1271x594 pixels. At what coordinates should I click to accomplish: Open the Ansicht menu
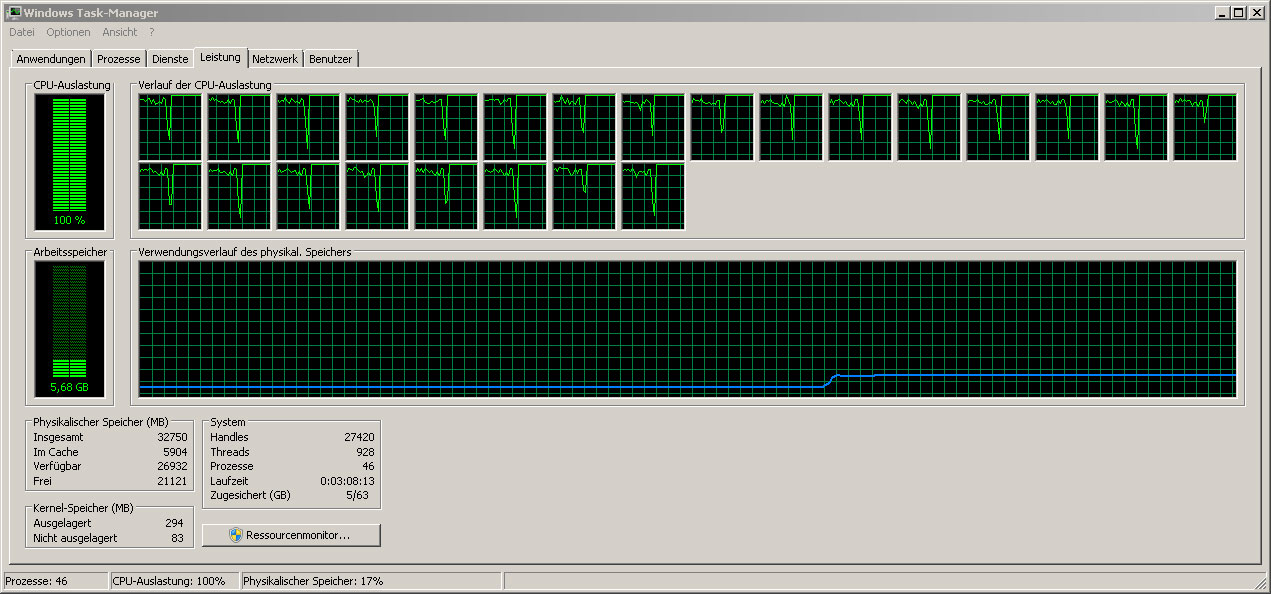coord(120,32)
